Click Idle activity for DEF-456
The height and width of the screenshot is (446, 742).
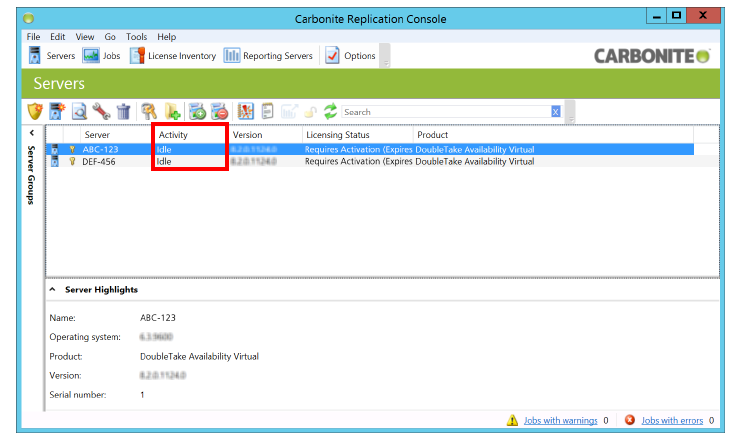(164, 161)
